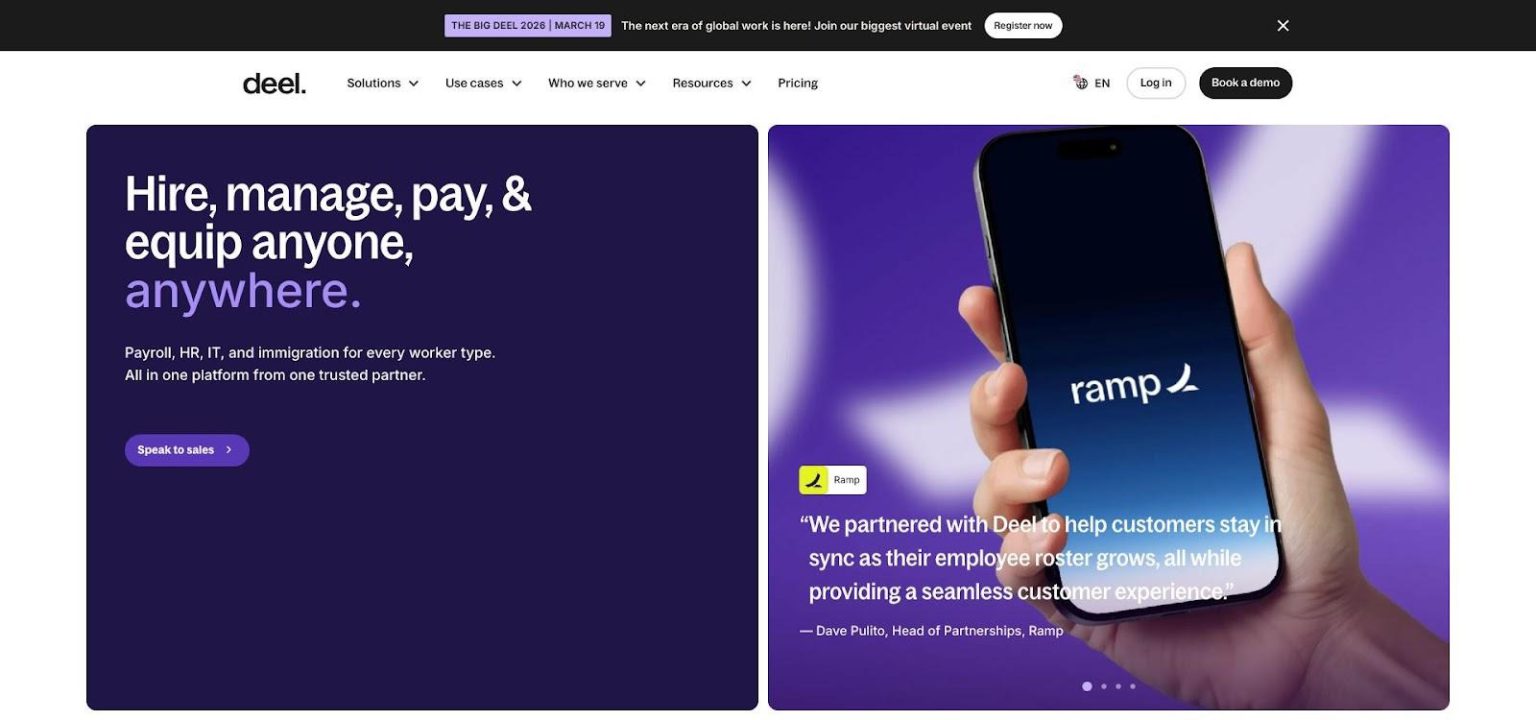The height and width of the screenshot is (720, 1536).
Task: Go to the Pricing page
Action: tap(797, 83)
